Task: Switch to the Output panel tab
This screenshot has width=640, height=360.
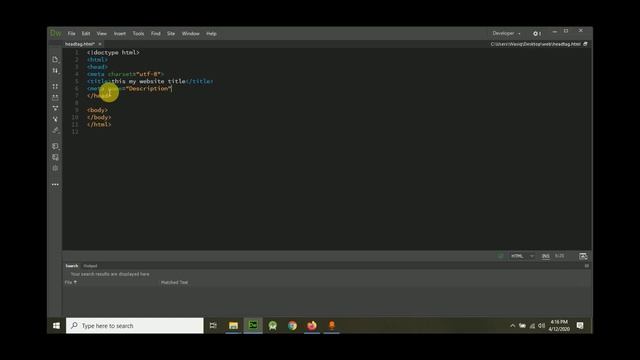Action: click(90, 266)
